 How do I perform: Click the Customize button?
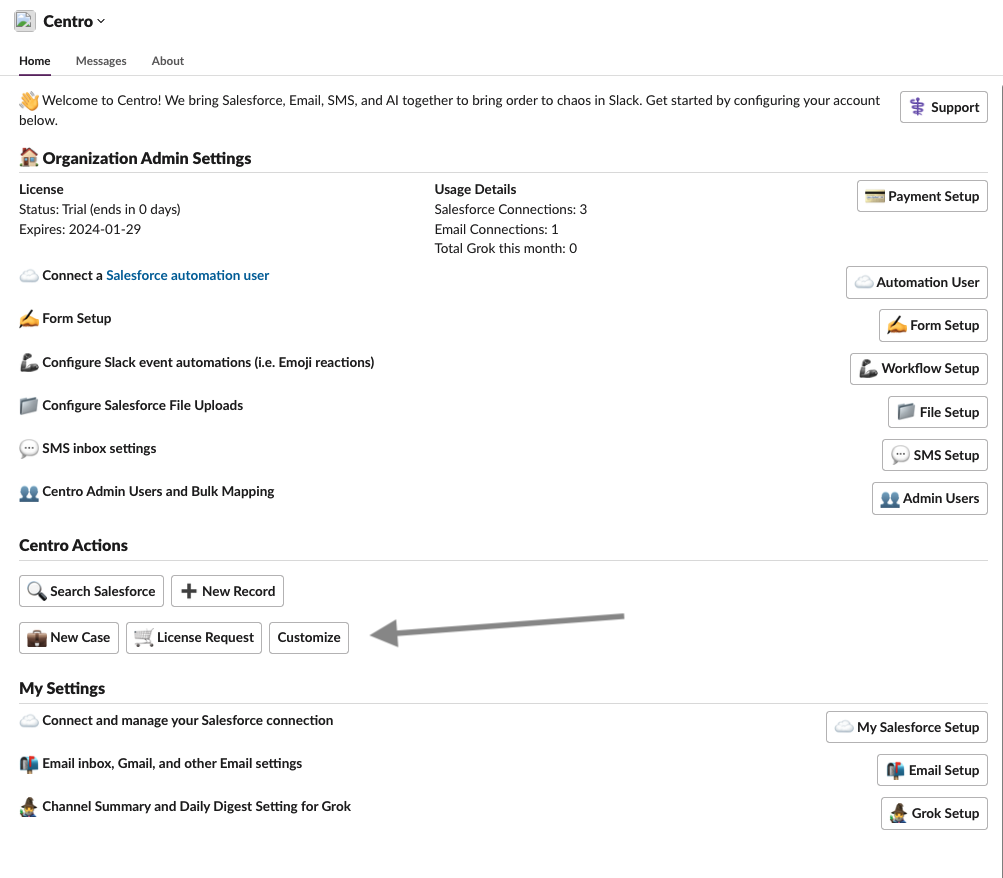[309, 638]
